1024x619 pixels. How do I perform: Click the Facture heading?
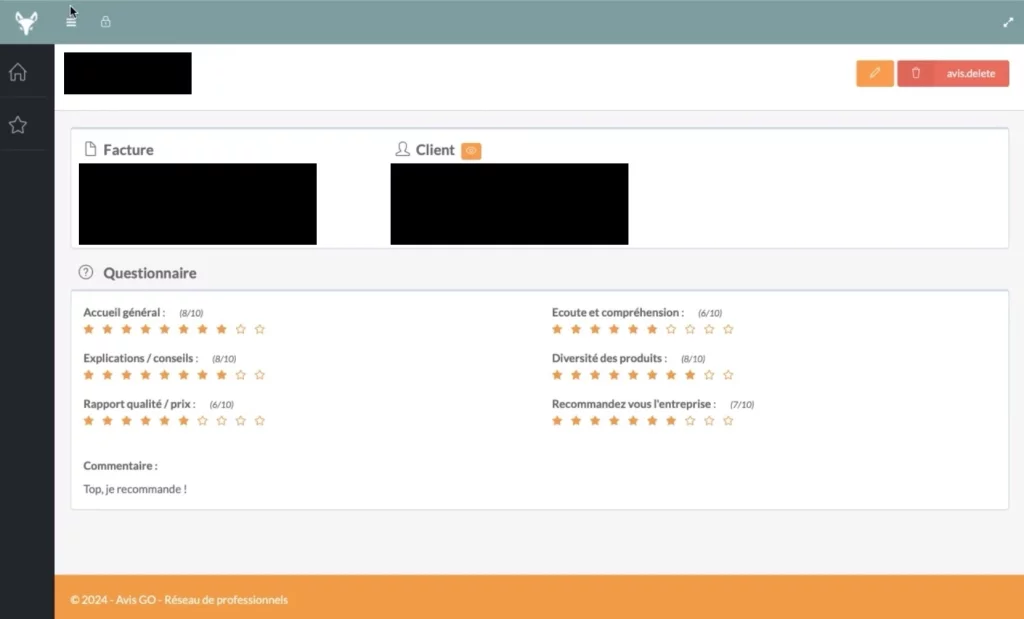click(x=129, y=150)
